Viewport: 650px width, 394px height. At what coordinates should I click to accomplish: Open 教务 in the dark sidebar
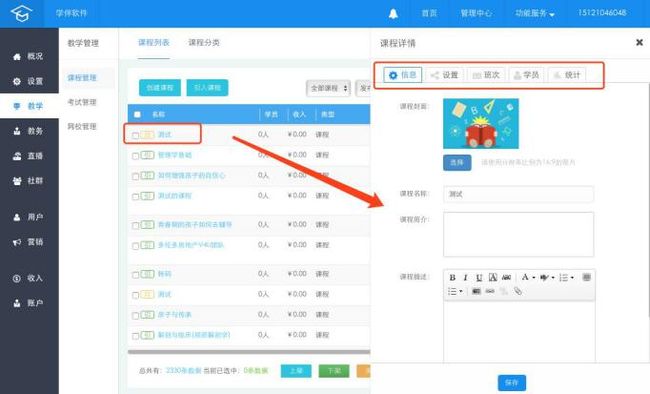pos(28,131)
